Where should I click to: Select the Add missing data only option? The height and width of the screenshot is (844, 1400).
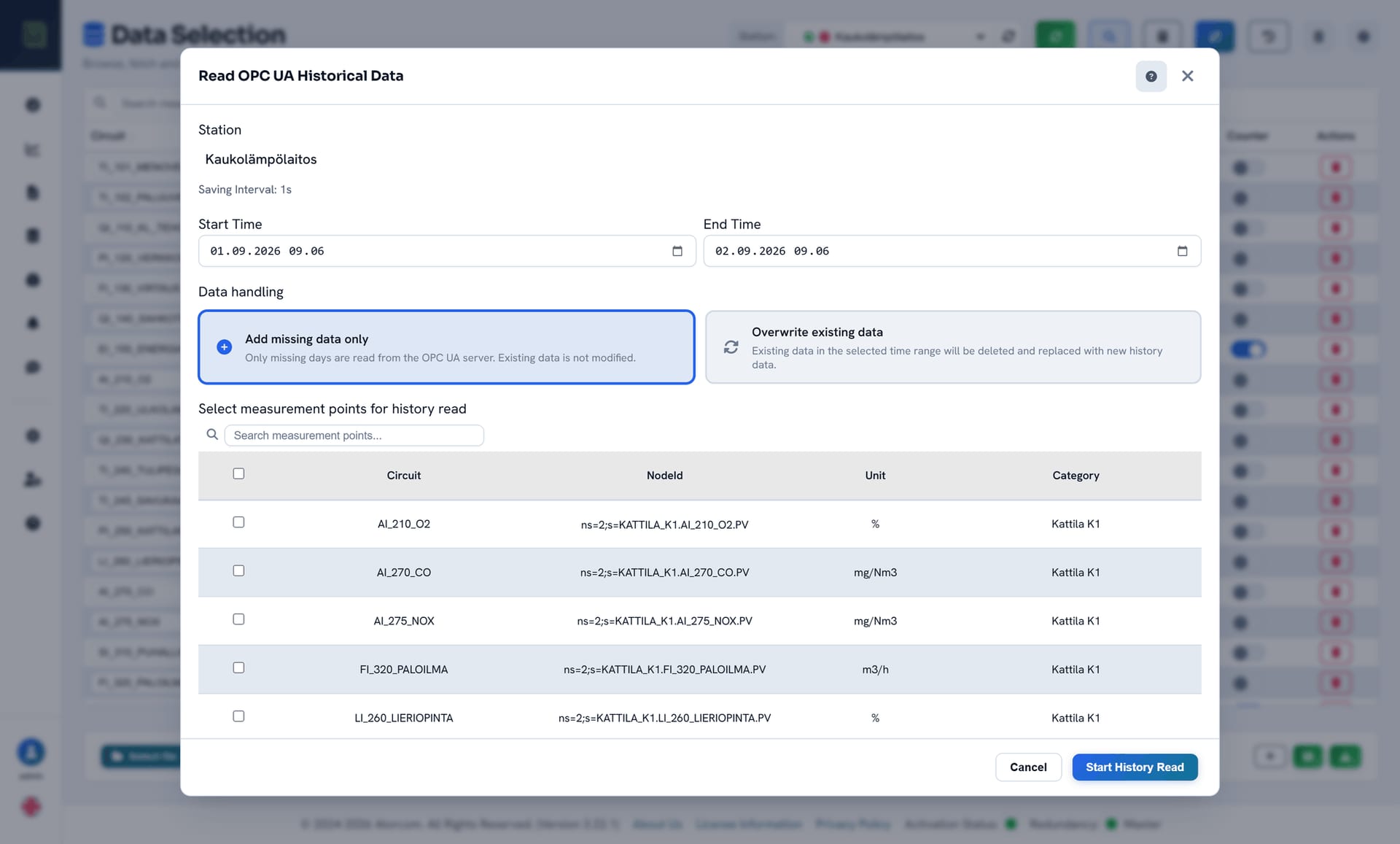pos(446,347)
